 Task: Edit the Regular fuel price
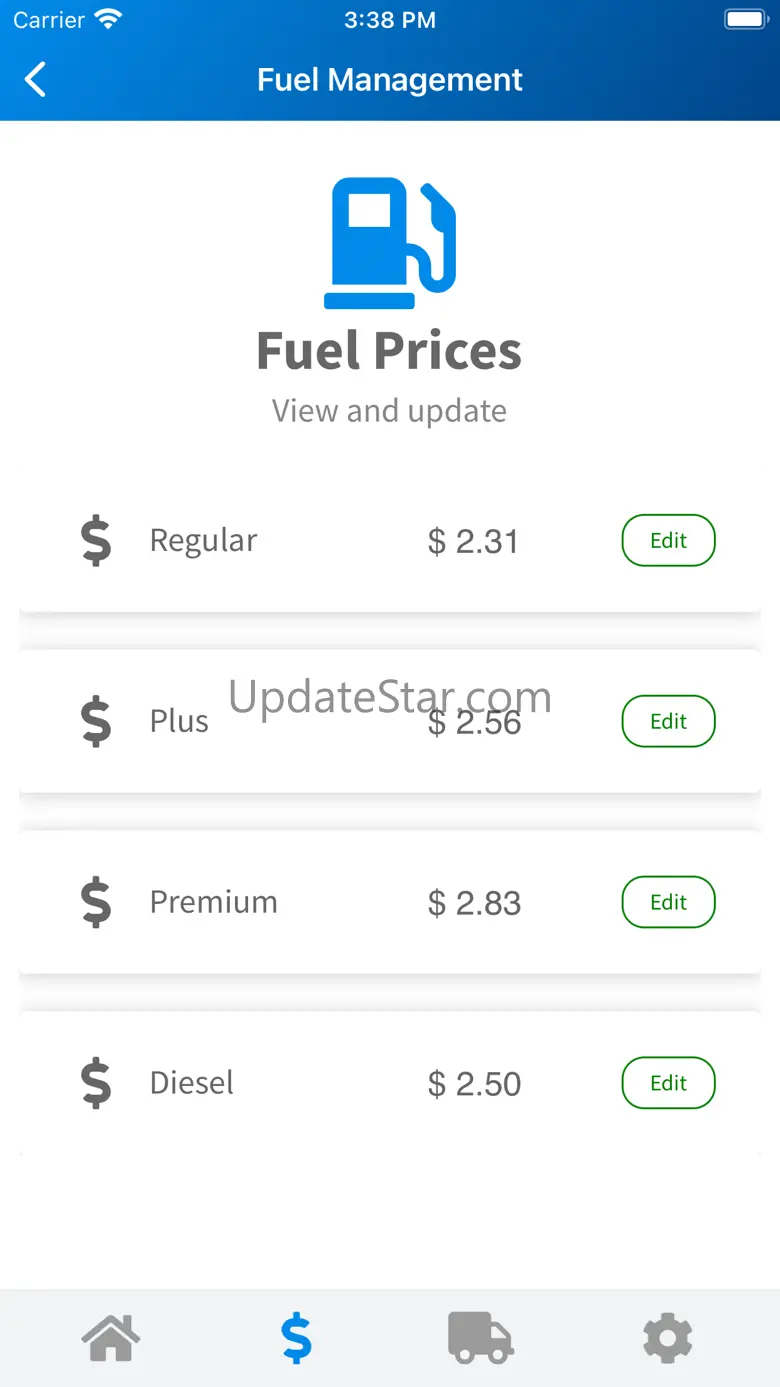point(668,541)
